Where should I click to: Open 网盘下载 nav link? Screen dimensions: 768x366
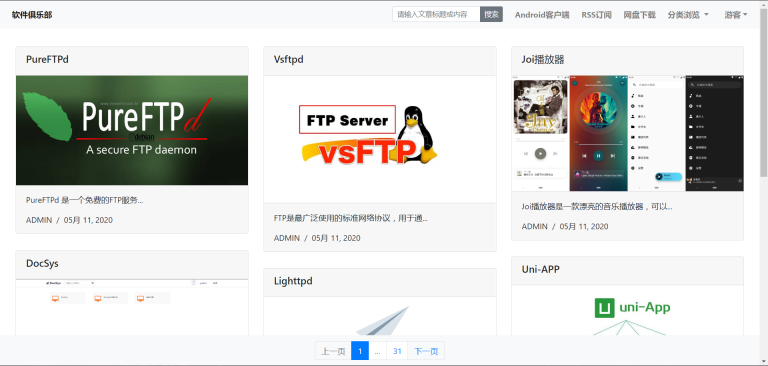coord(639,15)
